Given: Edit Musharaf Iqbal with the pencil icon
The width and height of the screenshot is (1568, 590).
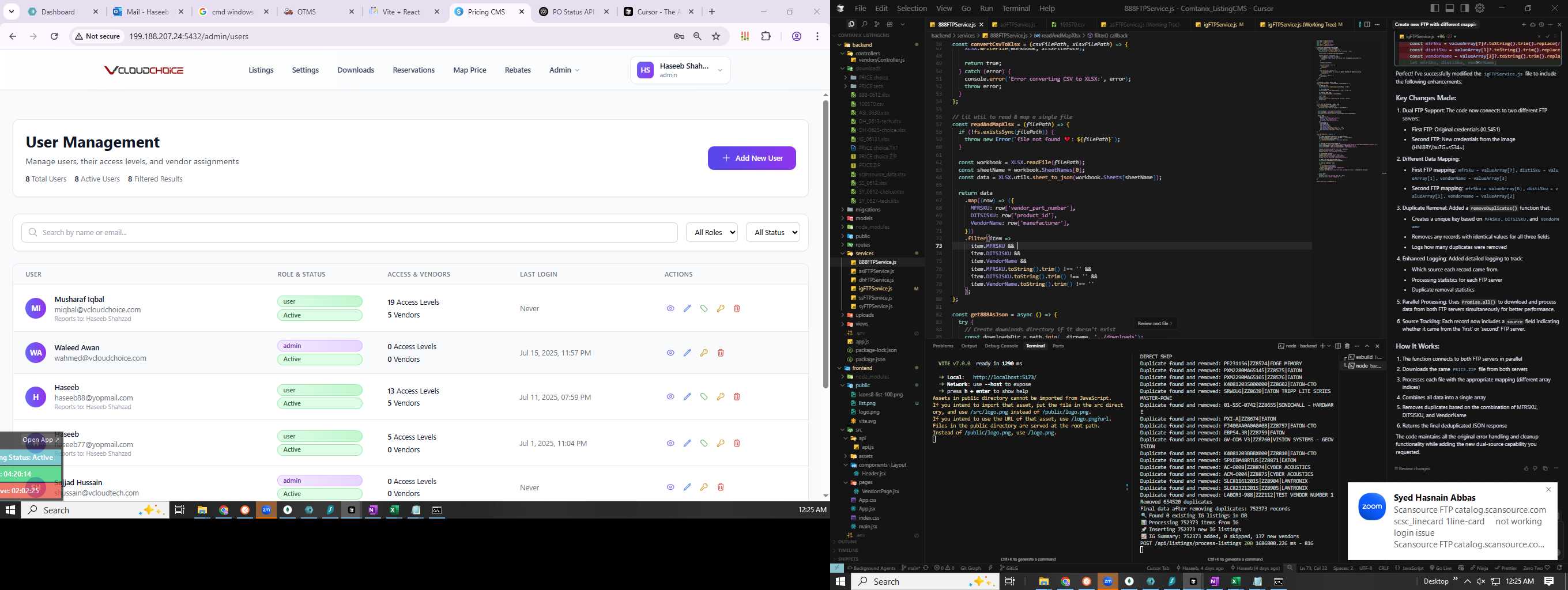Looking at the screenshot, I should (x=687, y=308).
